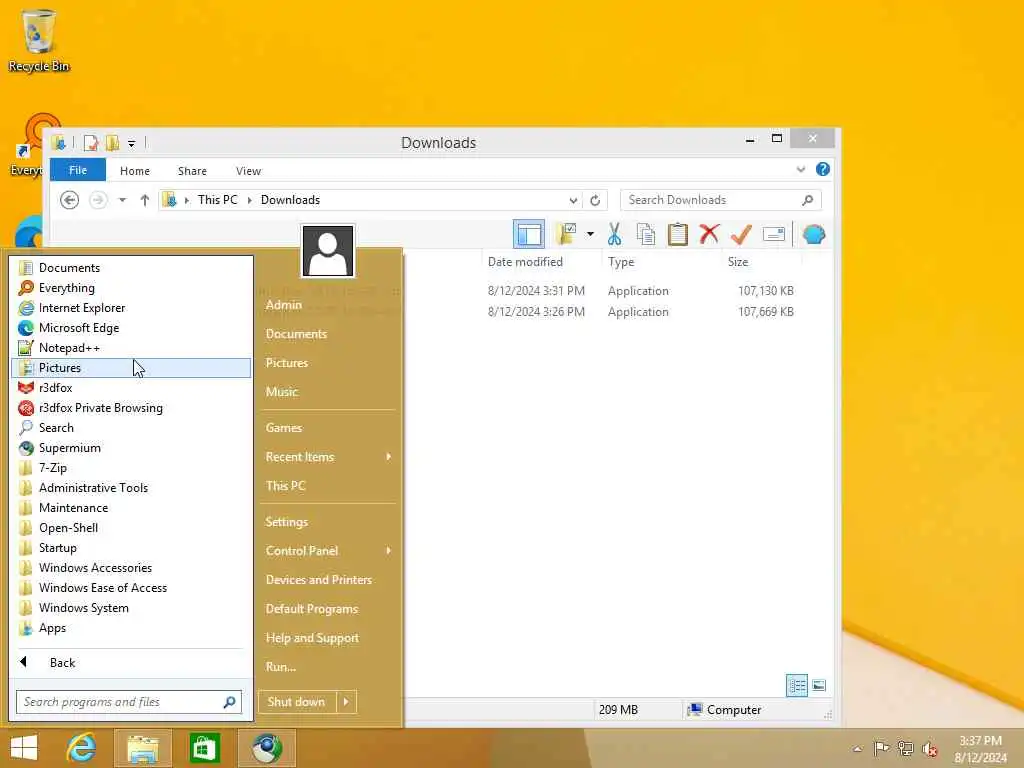1024x768 pixels.
Task: Click the New folder quick access icon
Action: coord(112,142)
